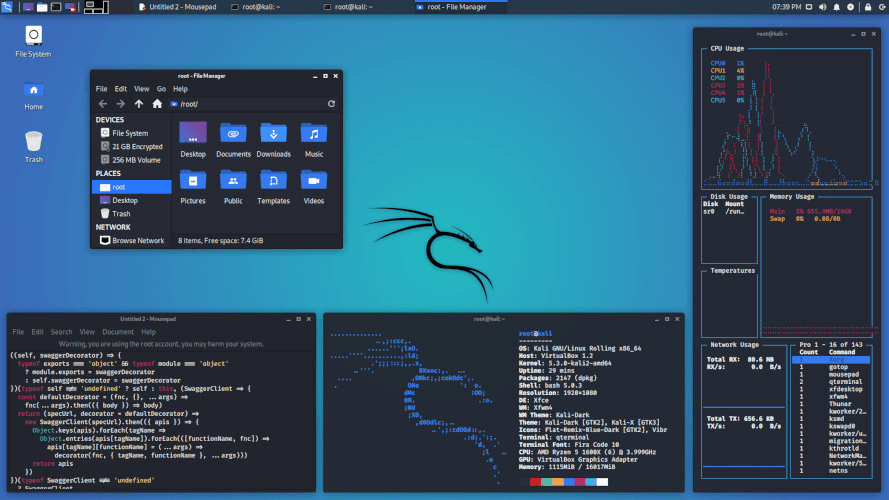
Task: Click the 07:39 PM clock
Action: coord(789,7)
